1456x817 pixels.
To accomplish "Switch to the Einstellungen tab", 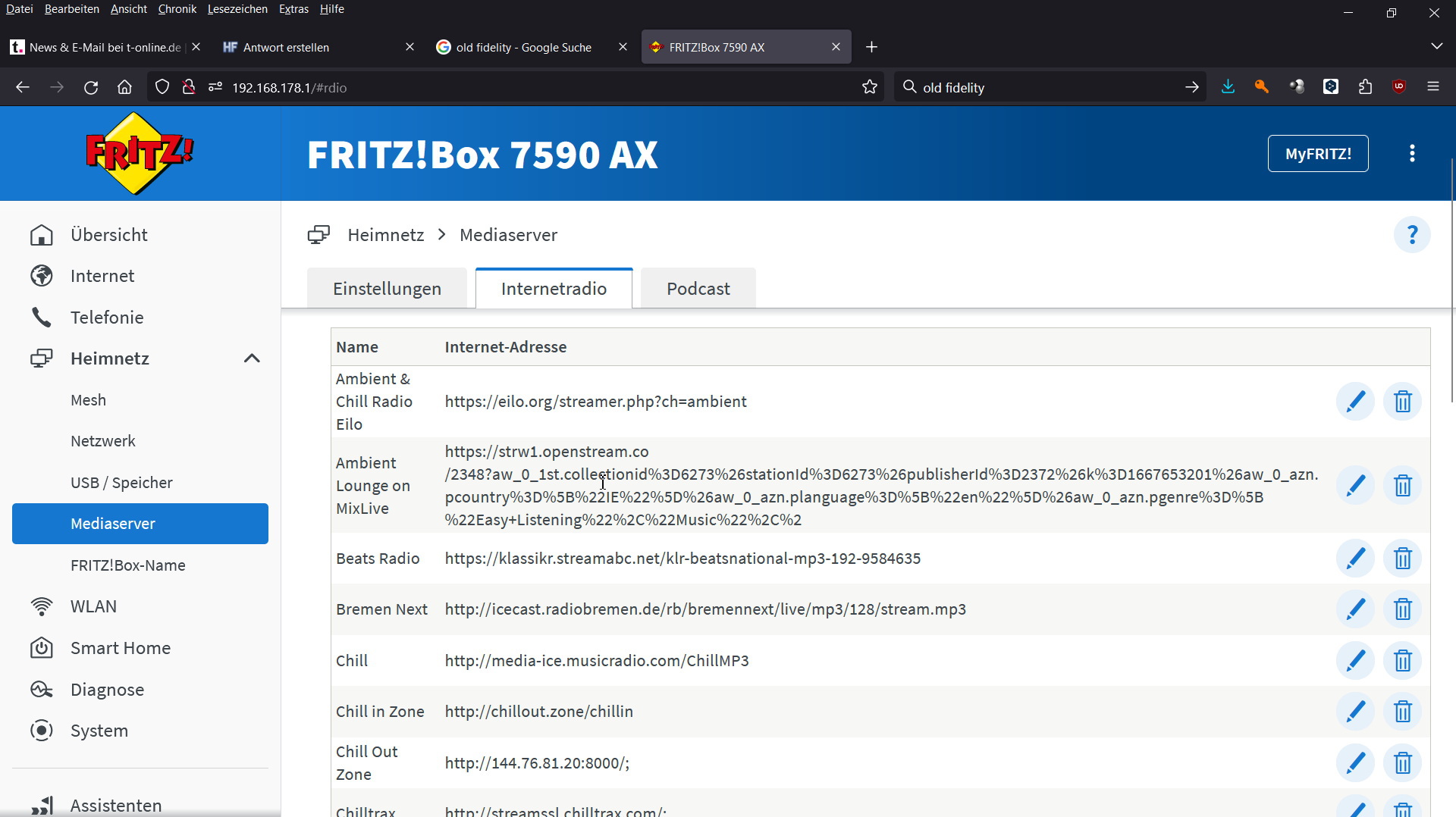I will click(387, 289).
